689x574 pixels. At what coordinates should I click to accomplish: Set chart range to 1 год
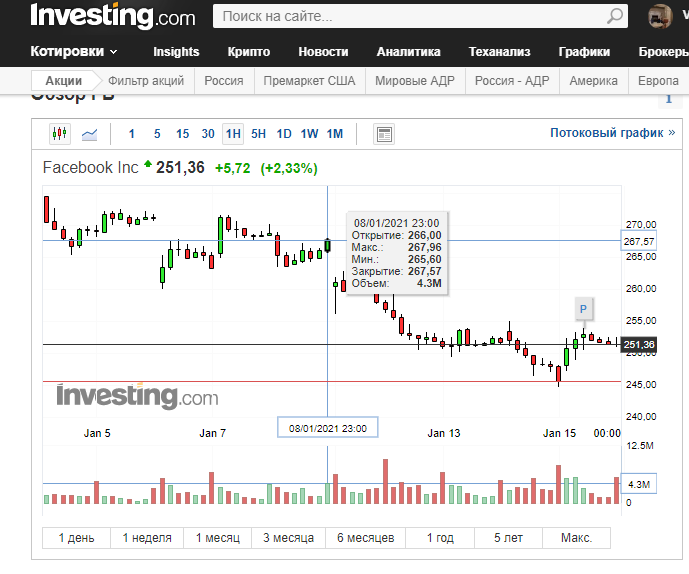pyautogui.click(x=440, y=538)
